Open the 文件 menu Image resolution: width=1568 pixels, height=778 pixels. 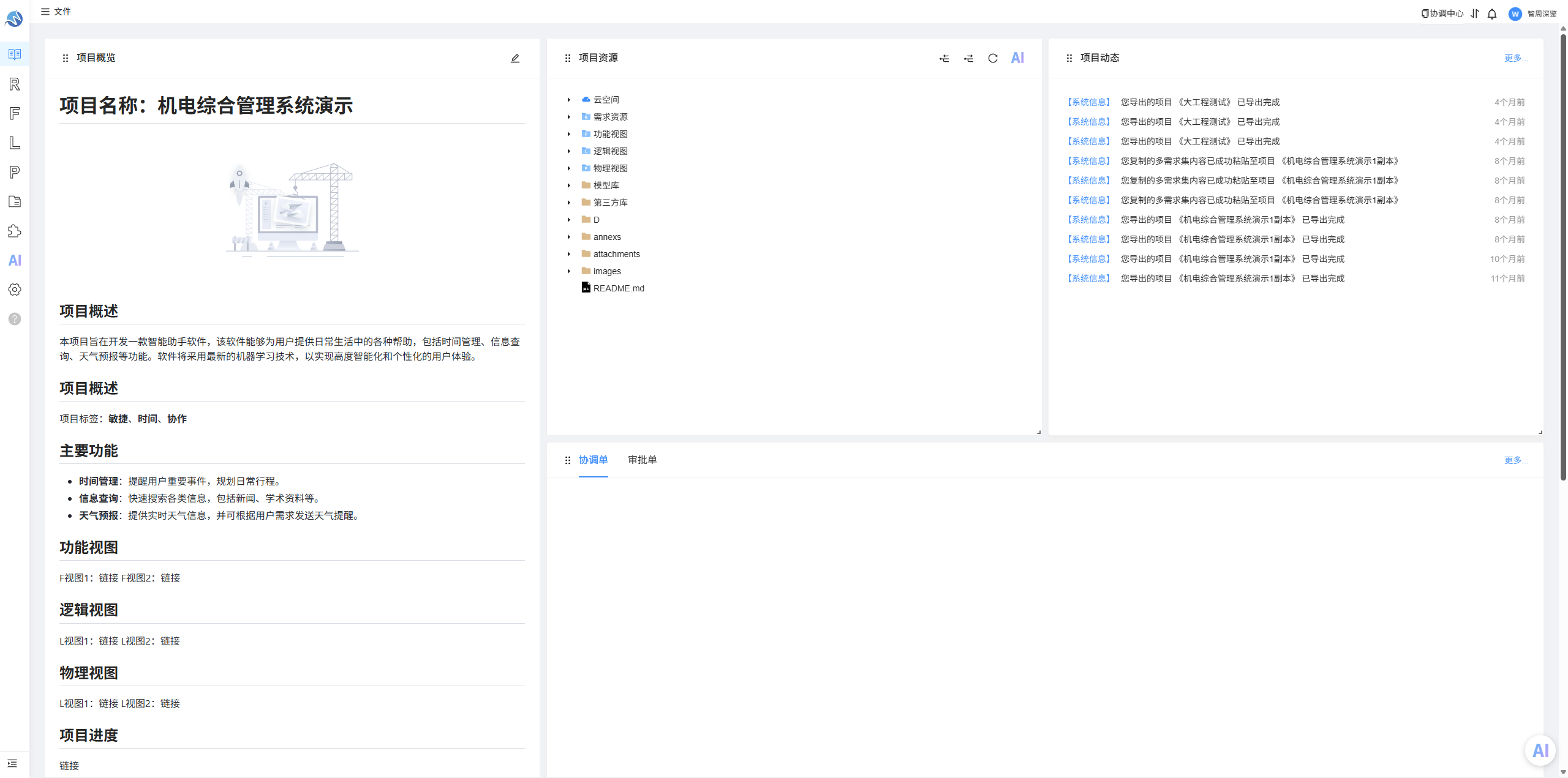point(56,12)
